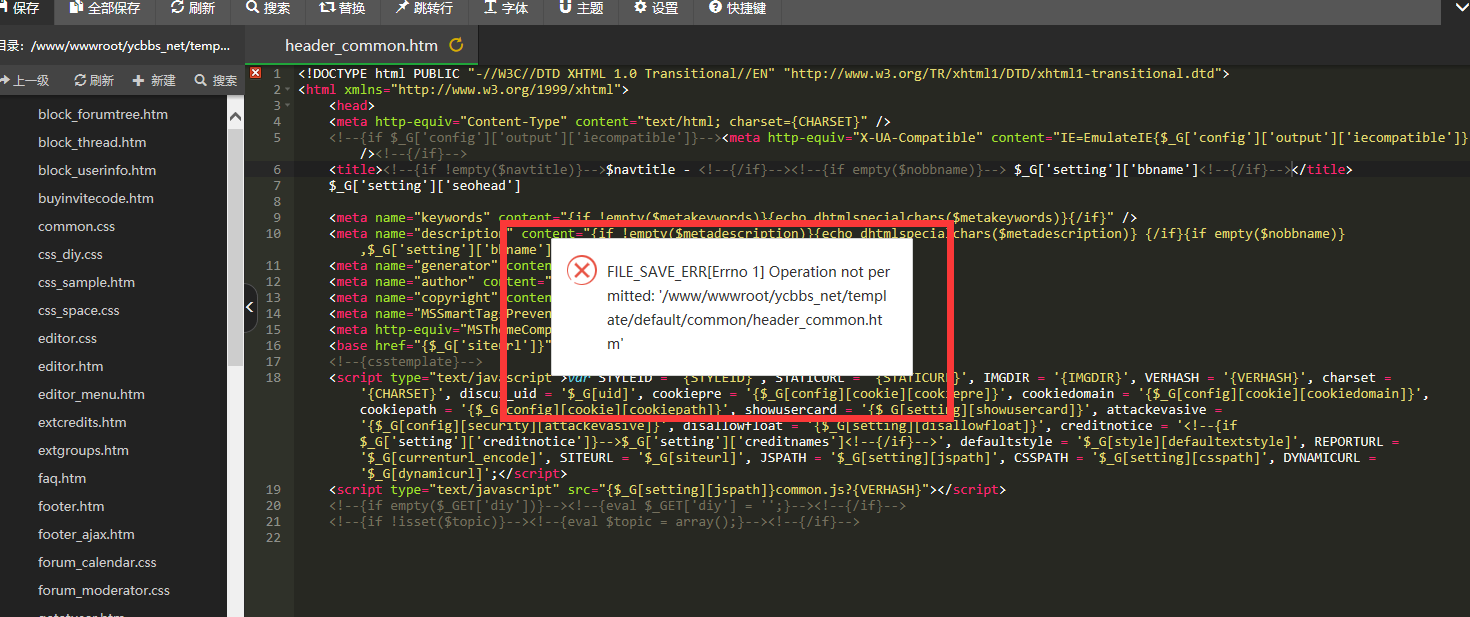Image resolution: width=1470 pixels, height=617 pixels.
Task: Click the file list scrollbar thumb
Action: tap(235, 245)
